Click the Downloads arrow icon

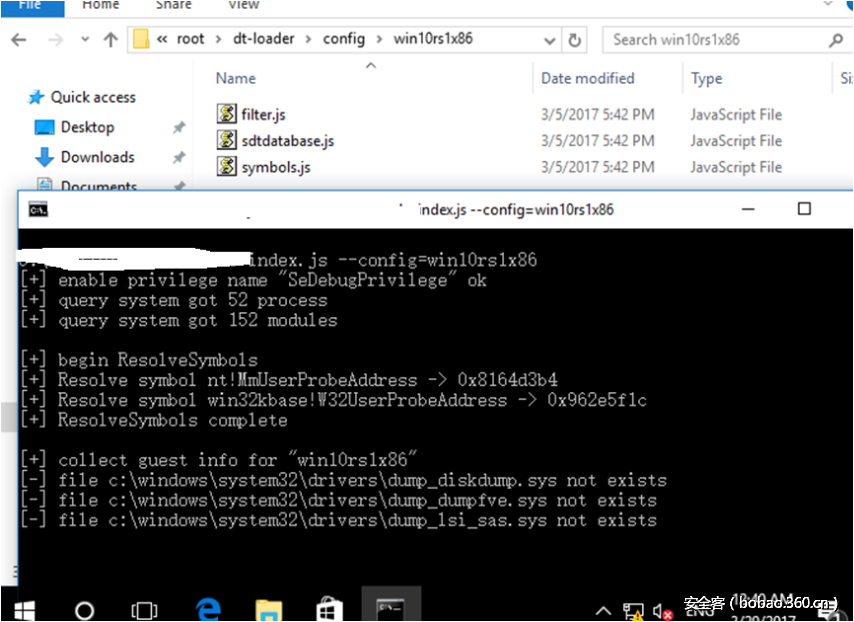coord(44,157)
